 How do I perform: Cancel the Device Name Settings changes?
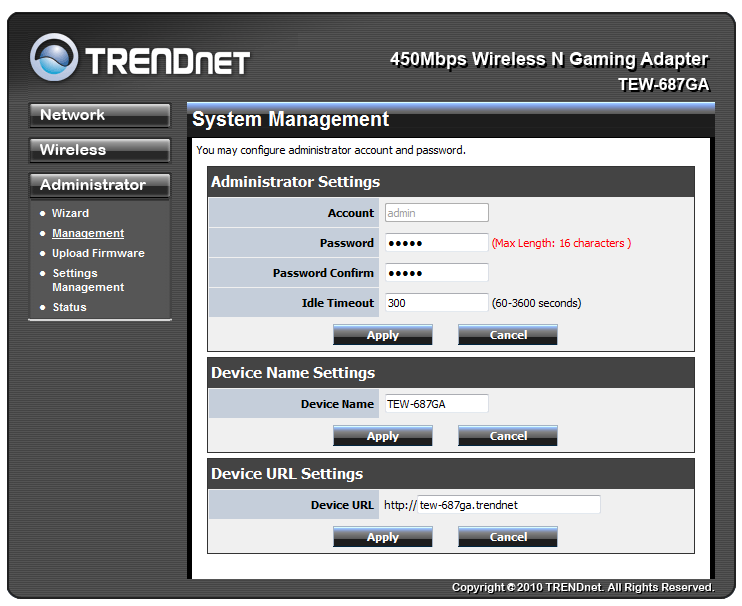(507, 436)
